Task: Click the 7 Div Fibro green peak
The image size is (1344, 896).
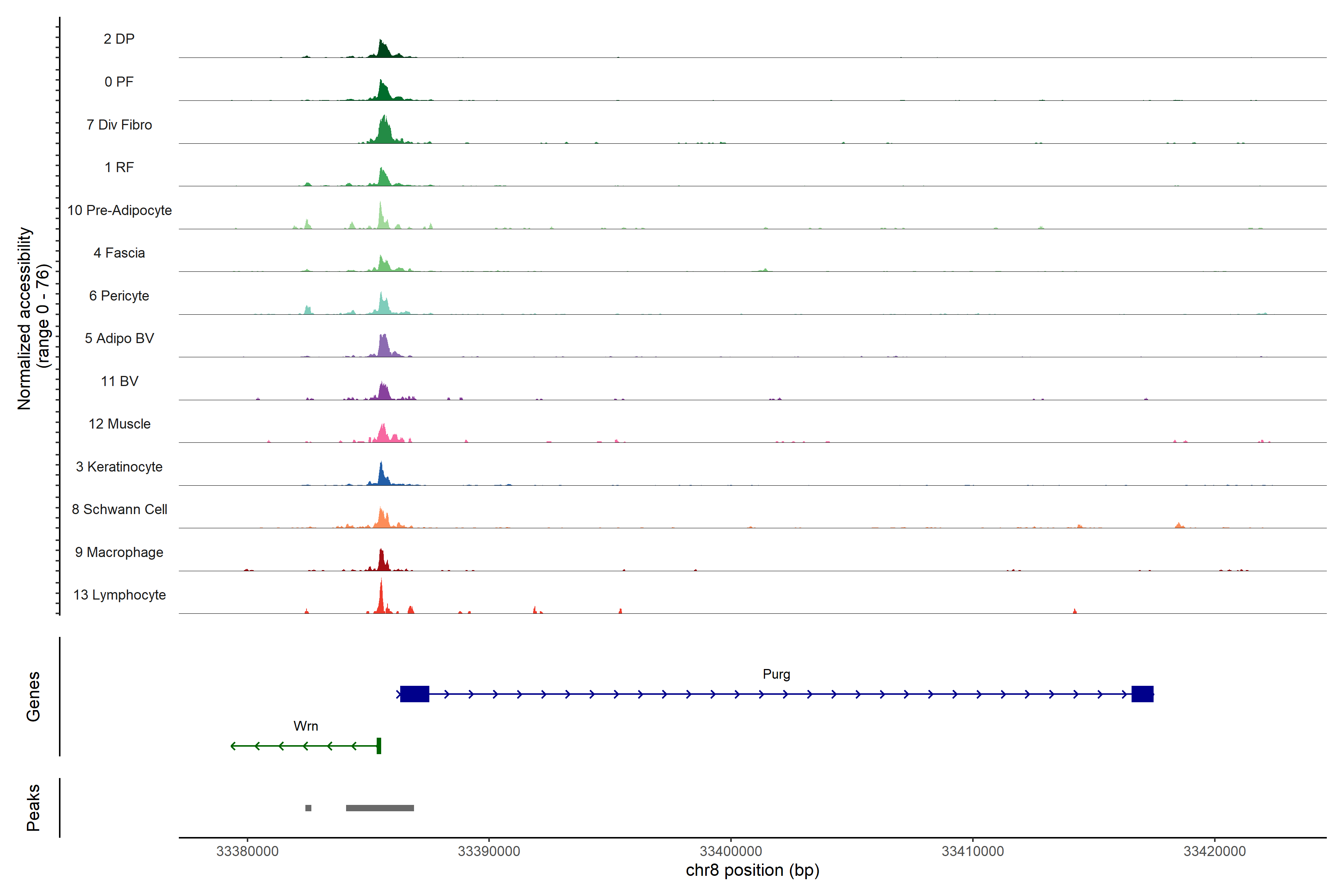Action: coord(385,133)
